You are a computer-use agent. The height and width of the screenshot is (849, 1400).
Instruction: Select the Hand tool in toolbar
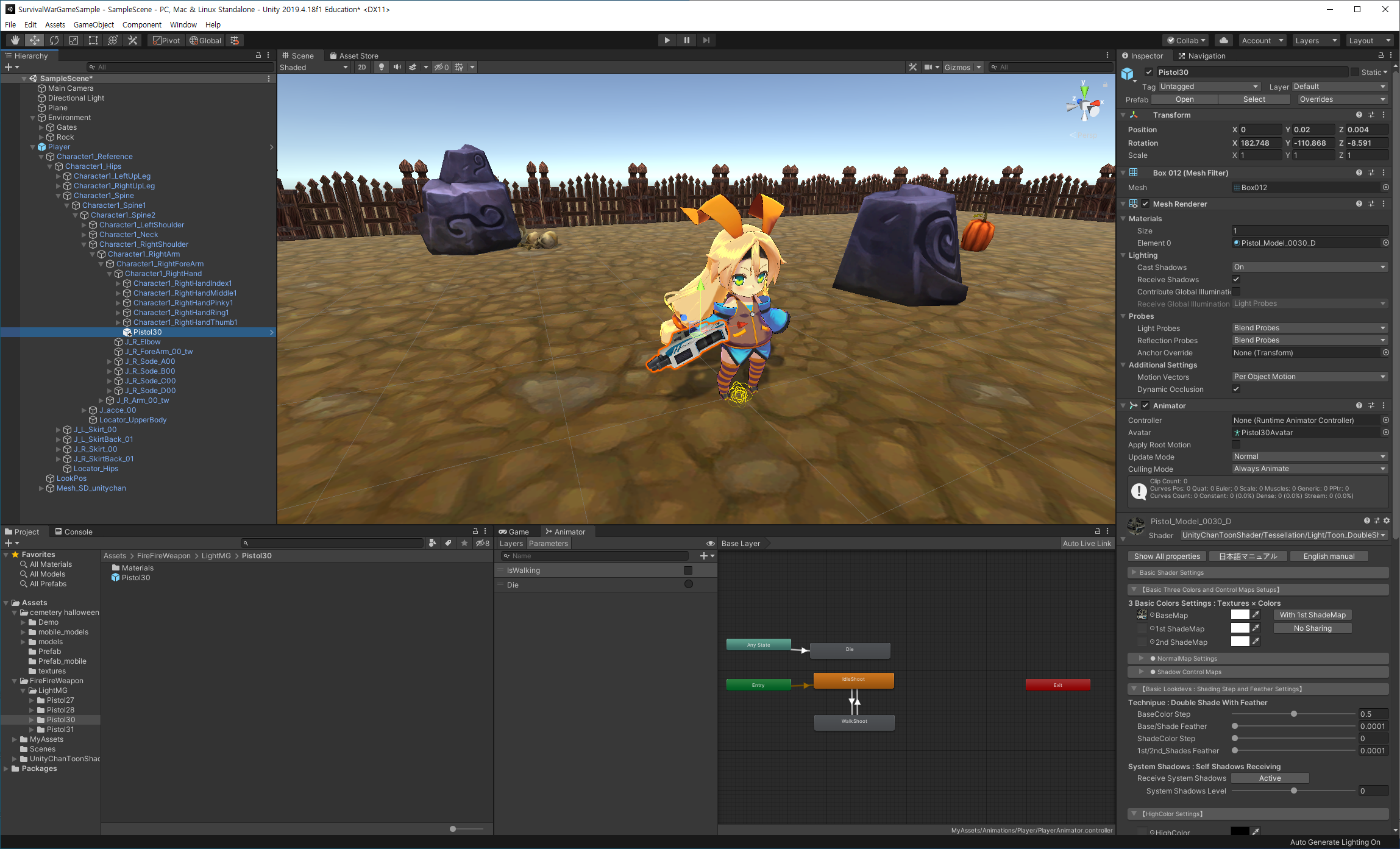click(x=15, y=40)
